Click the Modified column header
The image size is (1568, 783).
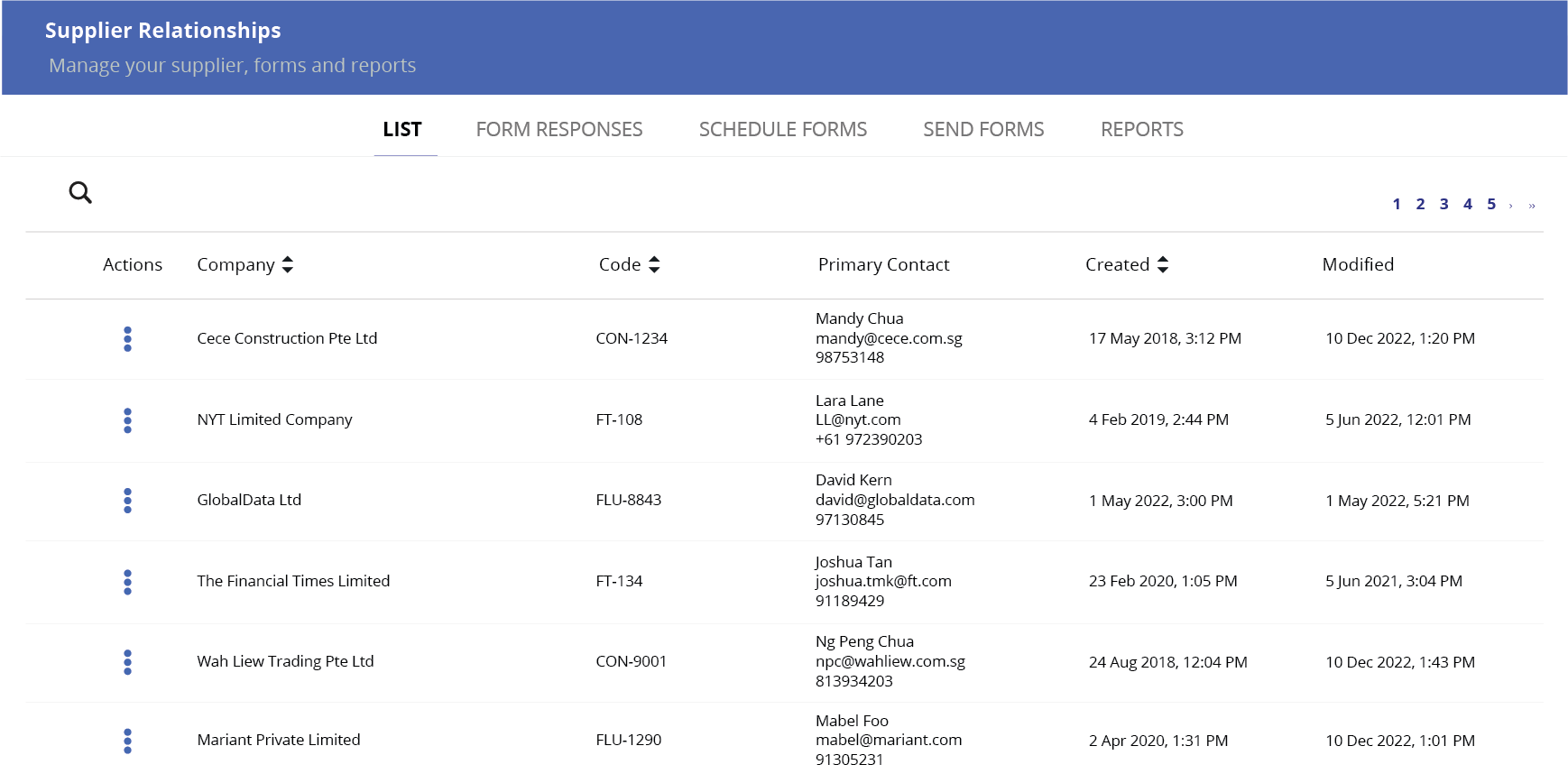click(x=1358, y=264)
